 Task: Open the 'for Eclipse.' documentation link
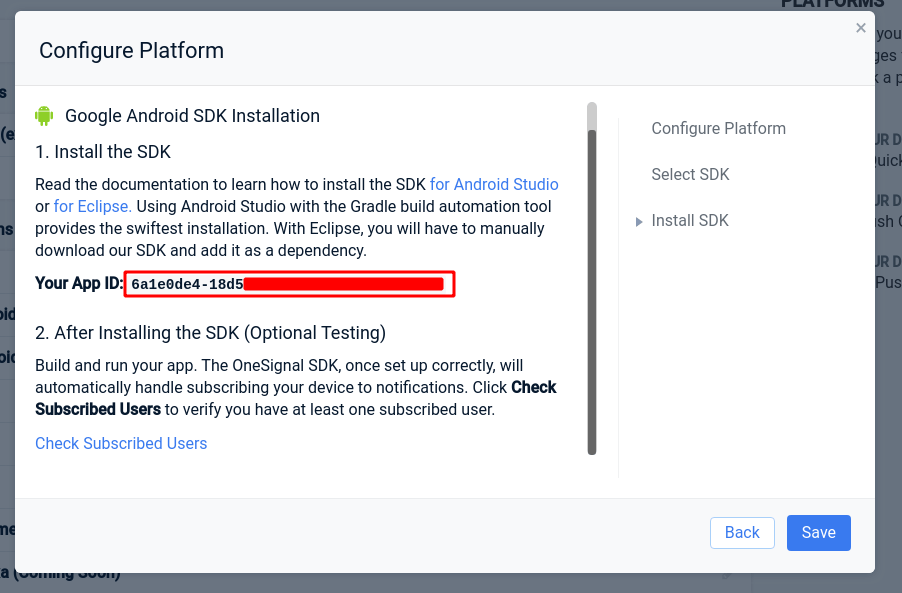coord(93,206)
